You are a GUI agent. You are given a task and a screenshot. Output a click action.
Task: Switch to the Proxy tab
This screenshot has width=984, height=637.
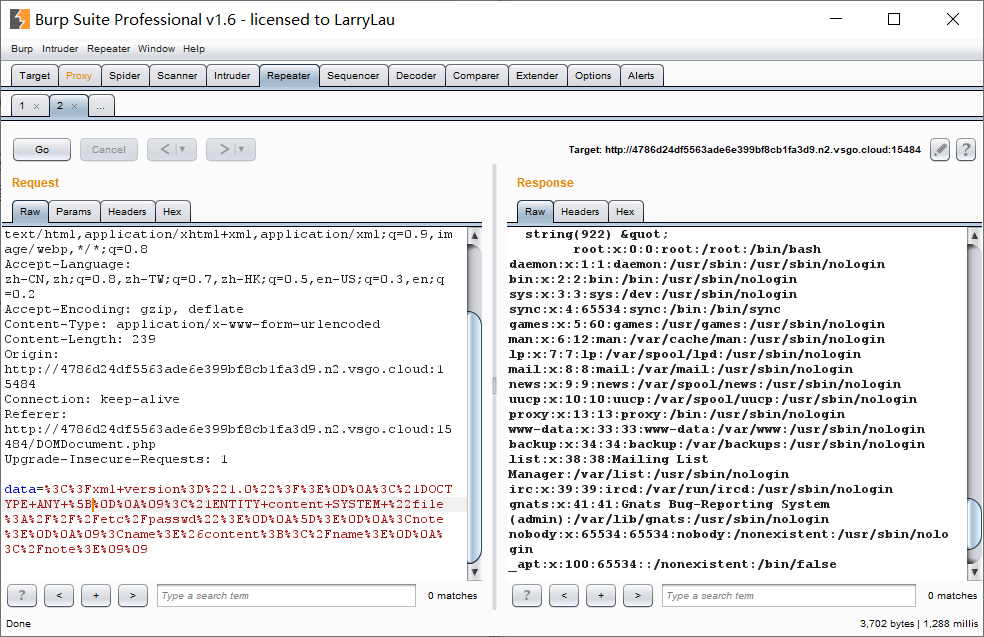(79, 75)
